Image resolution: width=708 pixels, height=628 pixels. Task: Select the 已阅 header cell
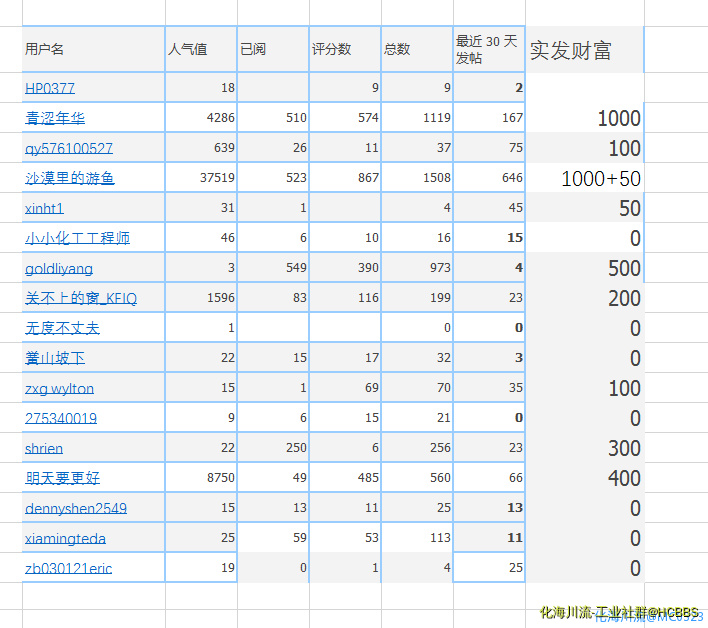click(273, 49)
